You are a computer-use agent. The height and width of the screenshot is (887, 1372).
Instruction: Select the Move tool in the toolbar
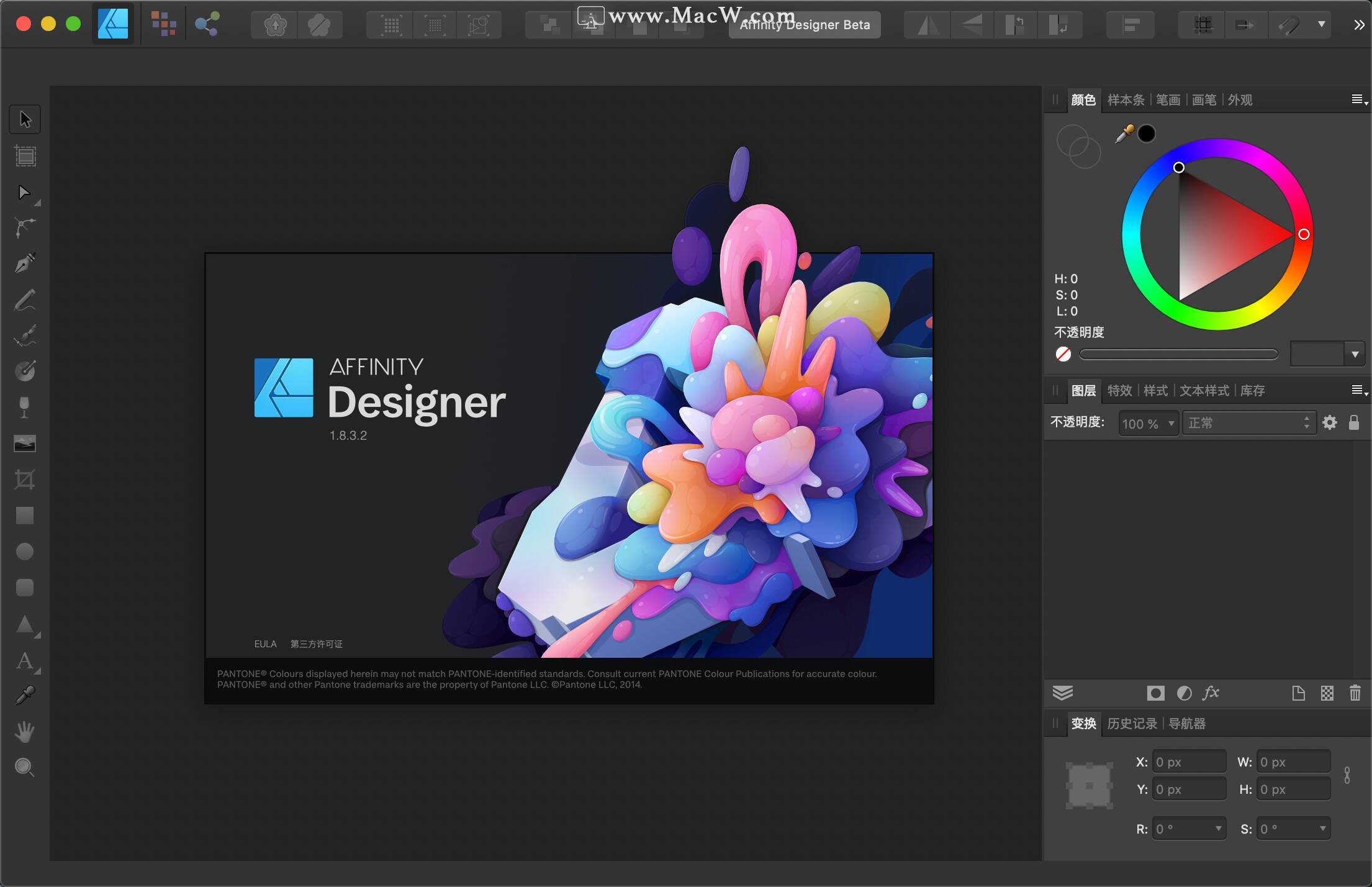pos(25,118)
